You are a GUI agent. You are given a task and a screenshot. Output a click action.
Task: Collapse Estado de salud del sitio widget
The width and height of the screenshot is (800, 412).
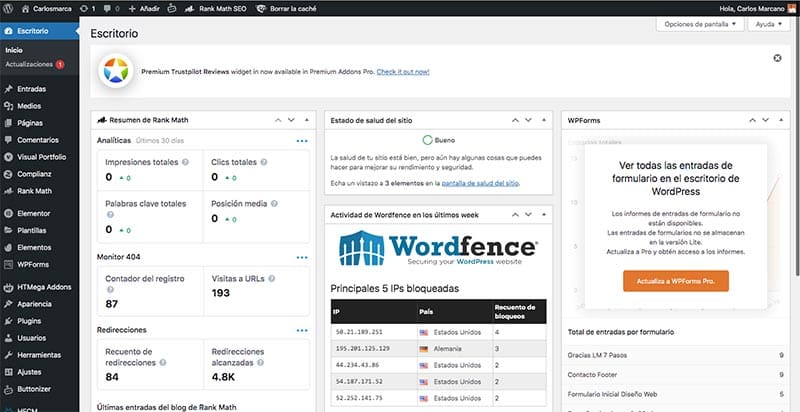coord(544,120)
